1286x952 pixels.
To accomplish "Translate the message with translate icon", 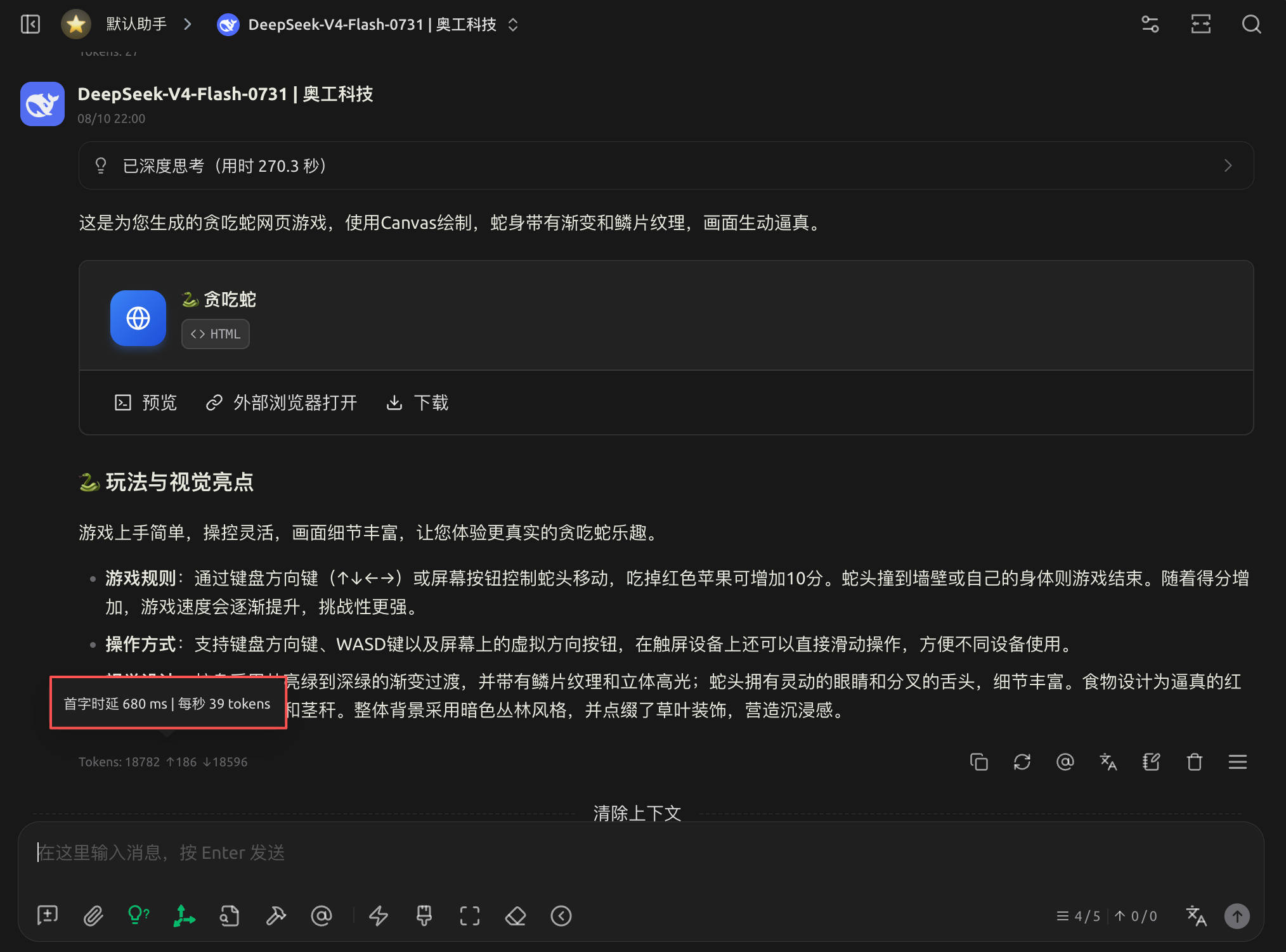I will click(x=1108, y=762).
